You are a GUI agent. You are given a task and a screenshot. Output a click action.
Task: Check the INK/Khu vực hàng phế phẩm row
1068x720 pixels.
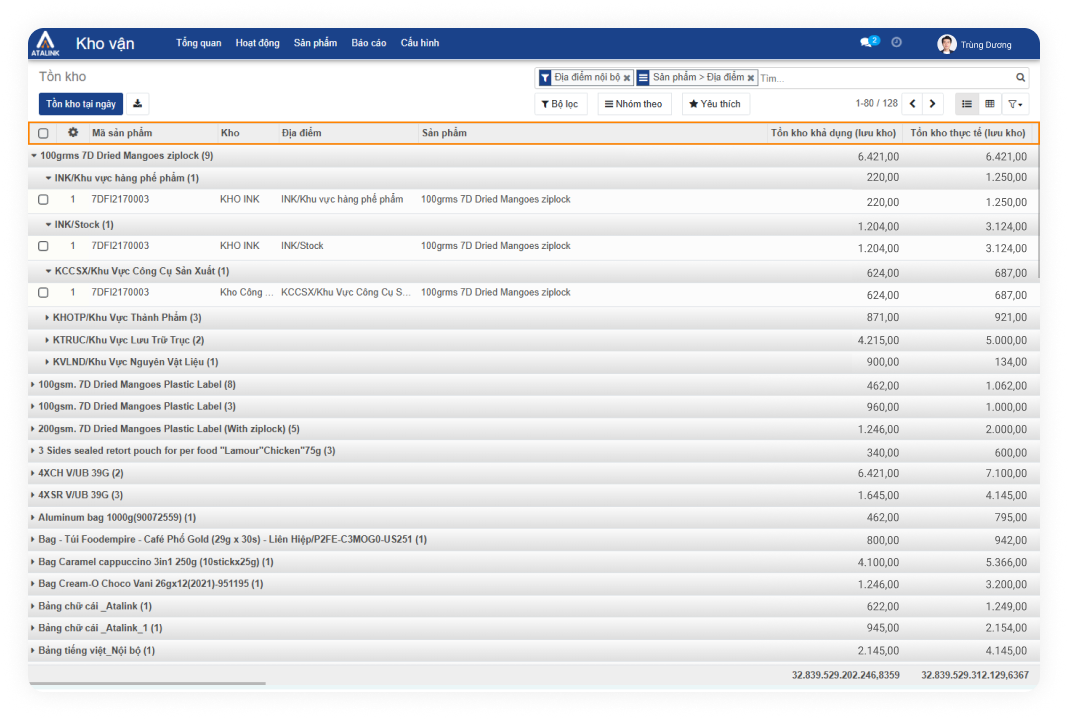(43, 200)
